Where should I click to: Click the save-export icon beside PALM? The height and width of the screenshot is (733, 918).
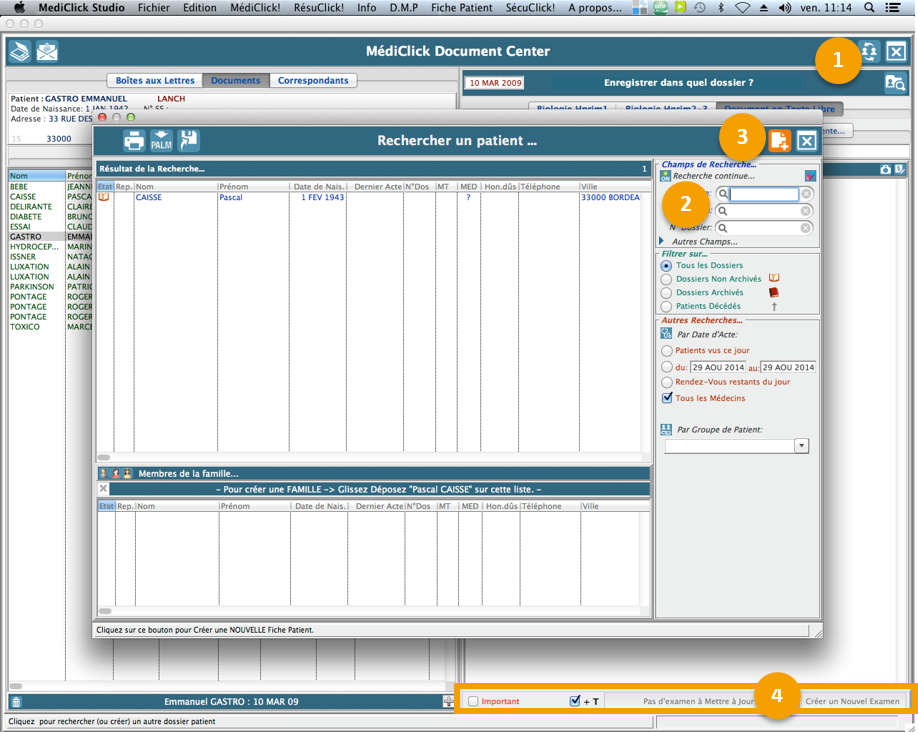[x=188, y=141]
